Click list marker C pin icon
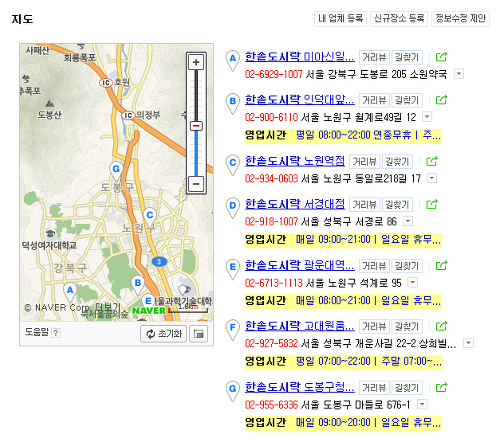The image size is (500, 438). point(233,165)
